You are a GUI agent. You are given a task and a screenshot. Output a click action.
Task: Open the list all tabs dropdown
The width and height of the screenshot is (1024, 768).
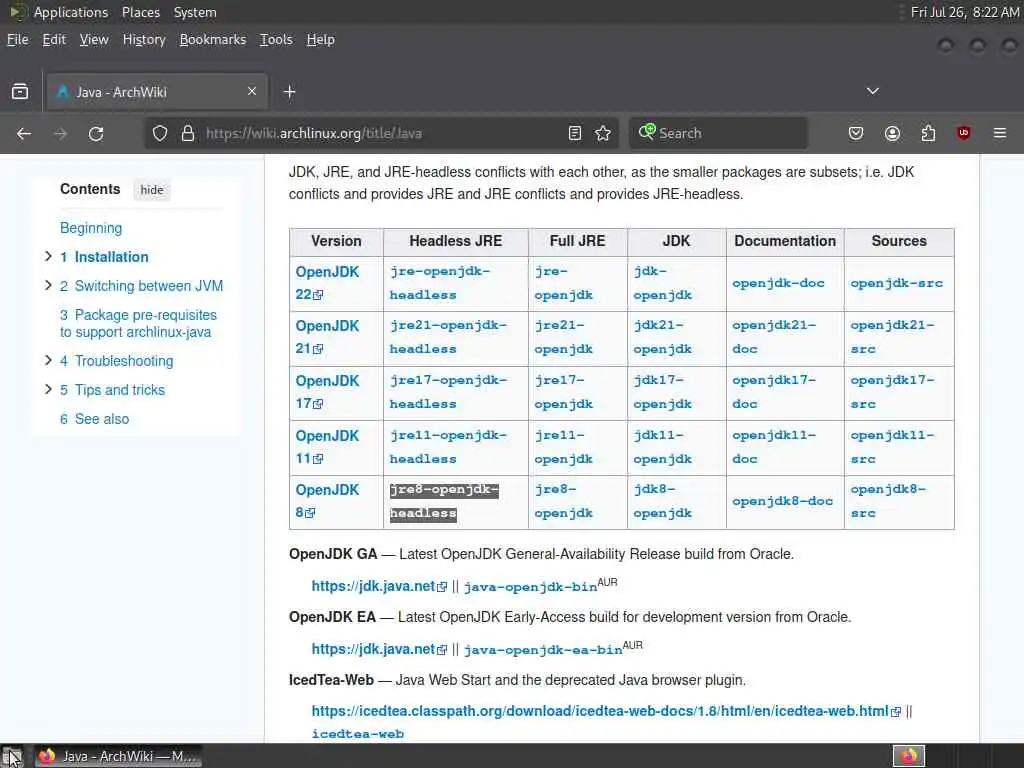(872, 91)
